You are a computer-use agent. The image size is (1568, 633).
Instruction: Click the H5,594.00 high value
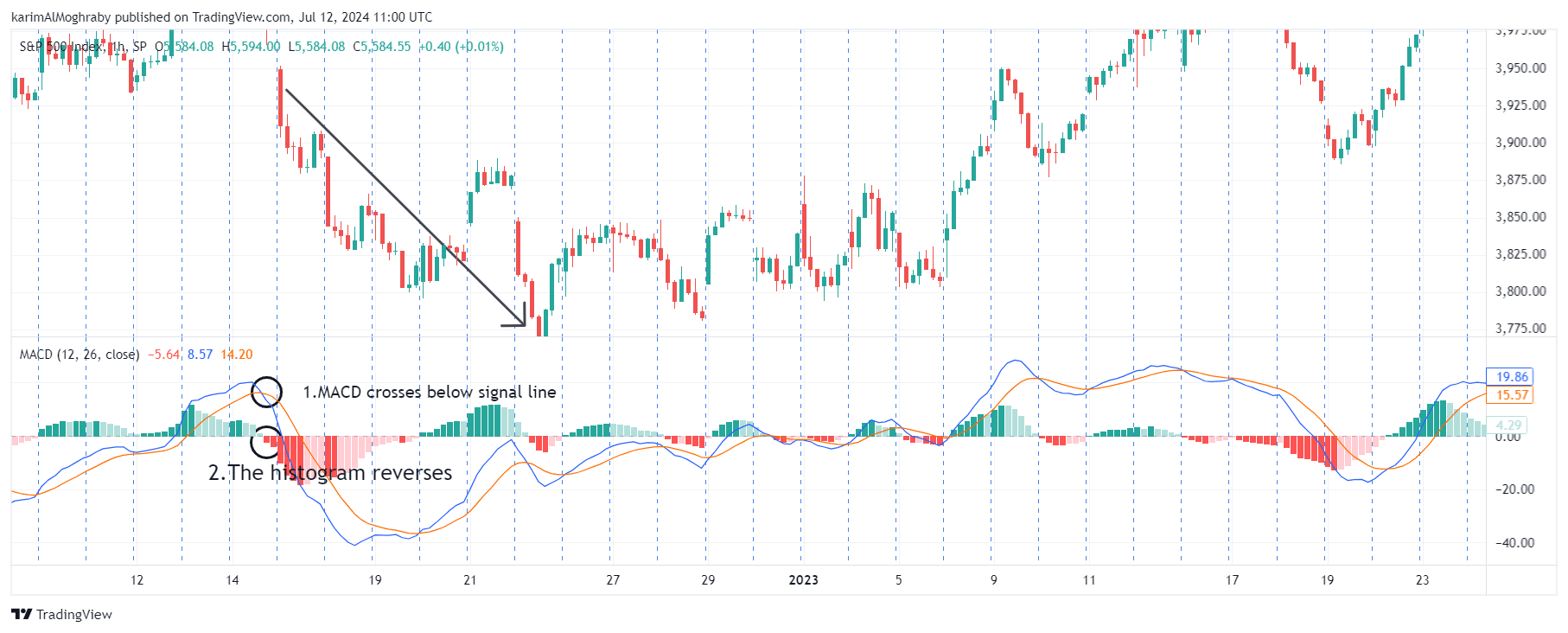tap(251, 47)
